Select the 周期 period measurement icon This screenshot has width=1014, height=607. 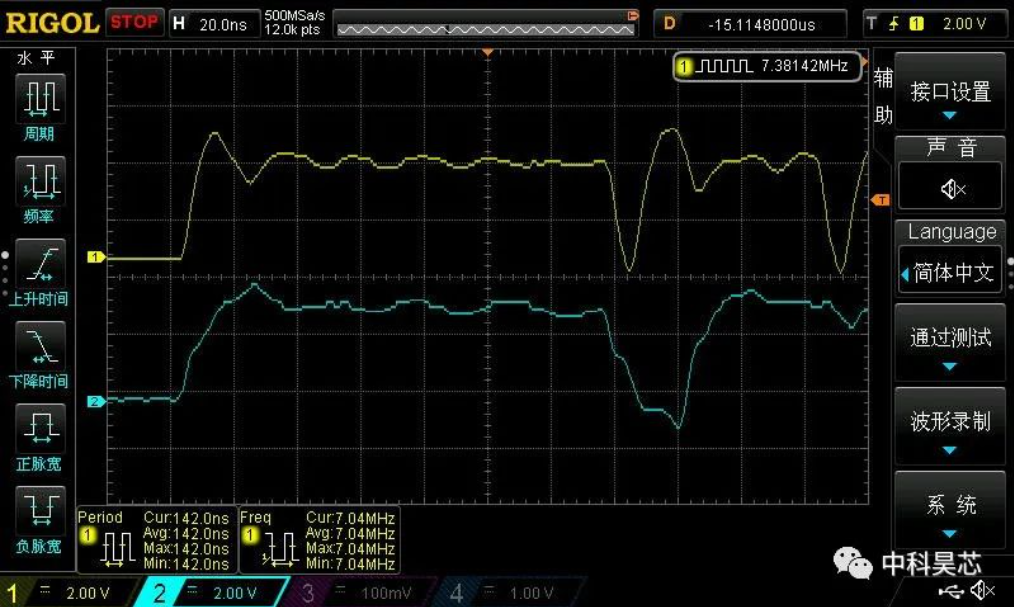[39, 98]
